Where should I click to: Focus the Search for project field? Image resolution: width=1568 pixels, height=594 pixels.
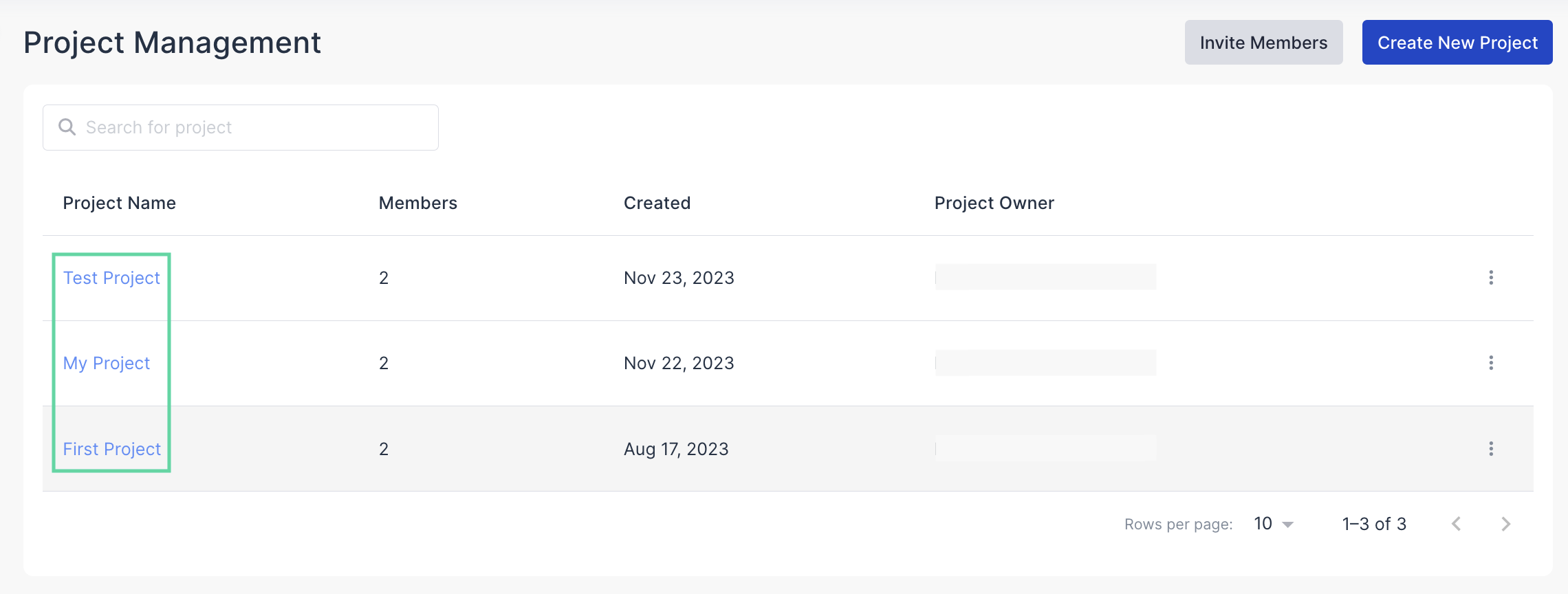254,127
